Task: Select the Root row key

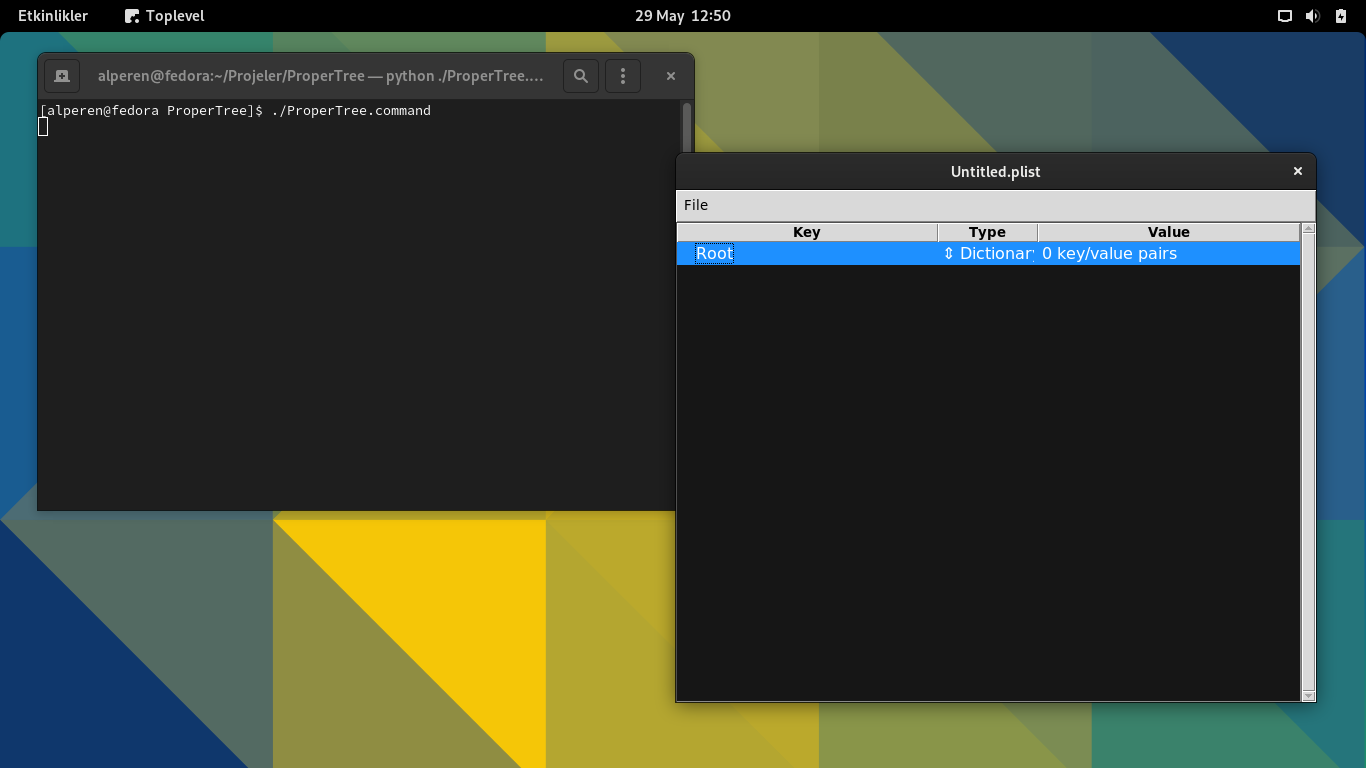Action: 715,254
